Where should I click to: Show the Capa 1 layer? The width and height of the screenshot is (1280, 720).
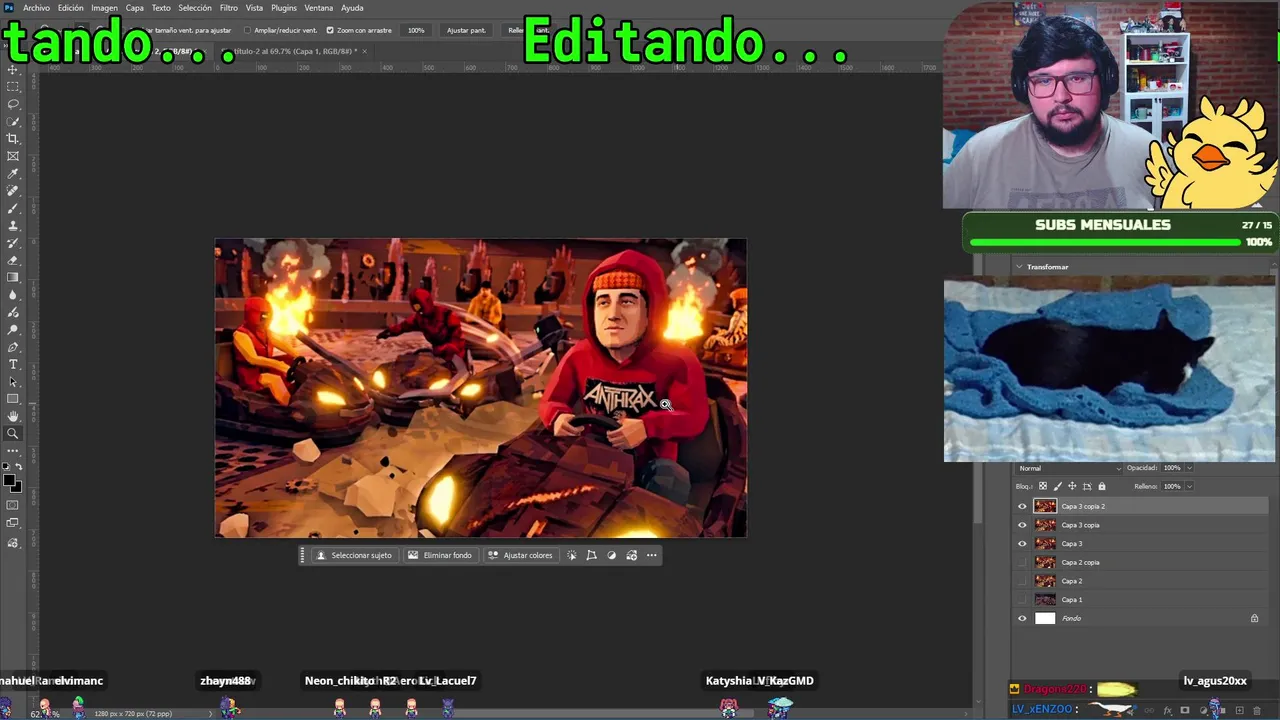1022,600
